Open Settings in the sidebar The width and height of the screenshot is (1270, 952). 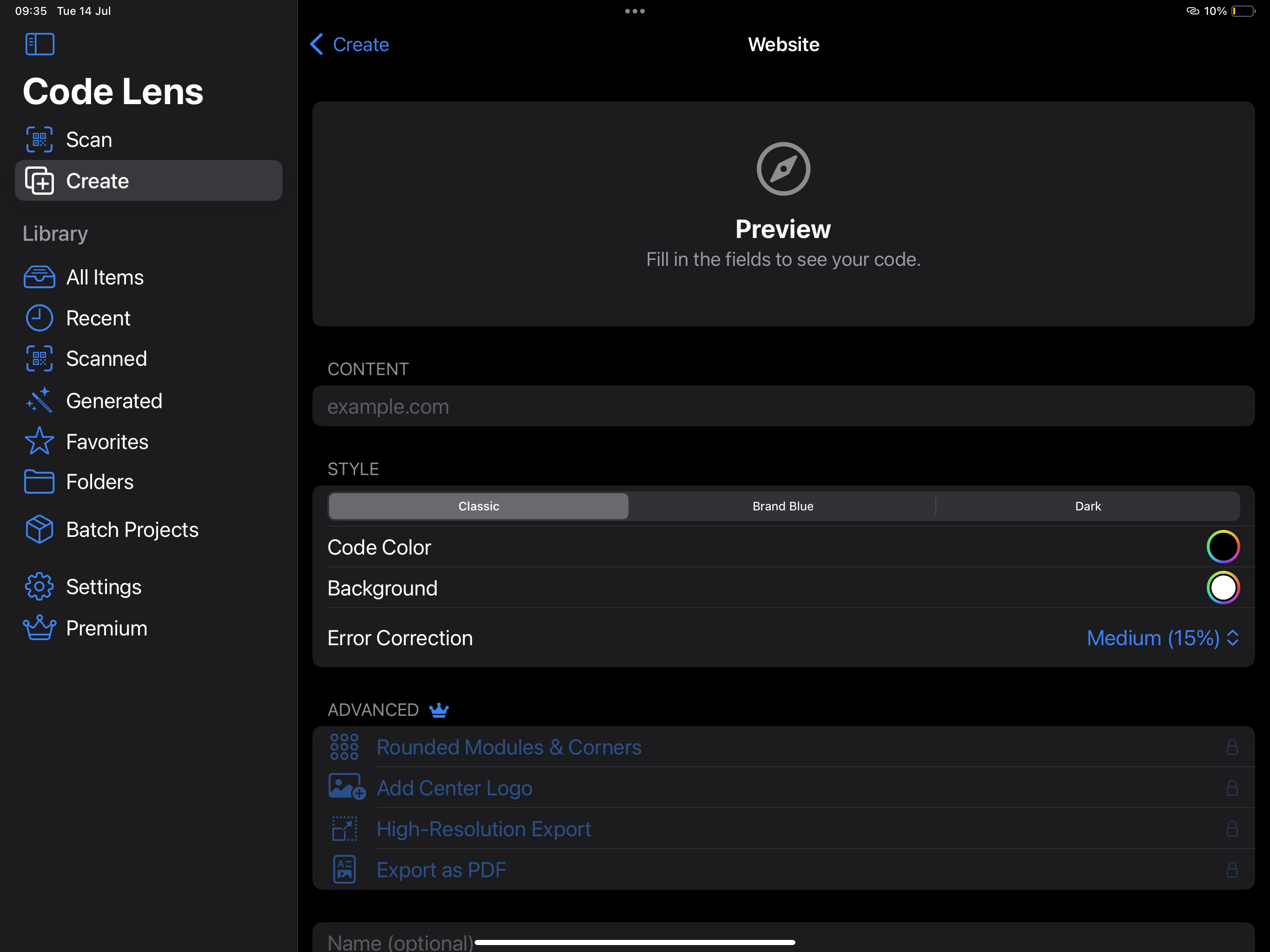click(148, 587)
